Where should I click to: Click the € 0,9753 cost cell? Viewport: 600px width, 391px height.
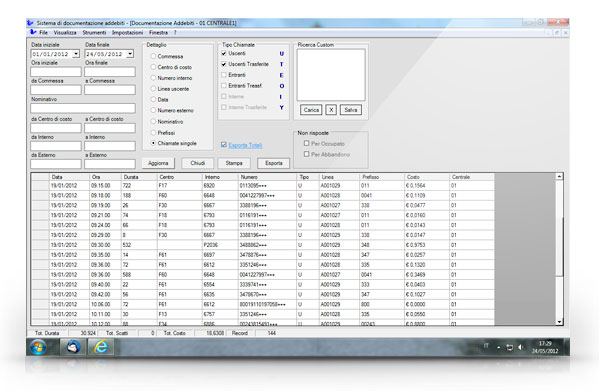(x=427, y=245)
